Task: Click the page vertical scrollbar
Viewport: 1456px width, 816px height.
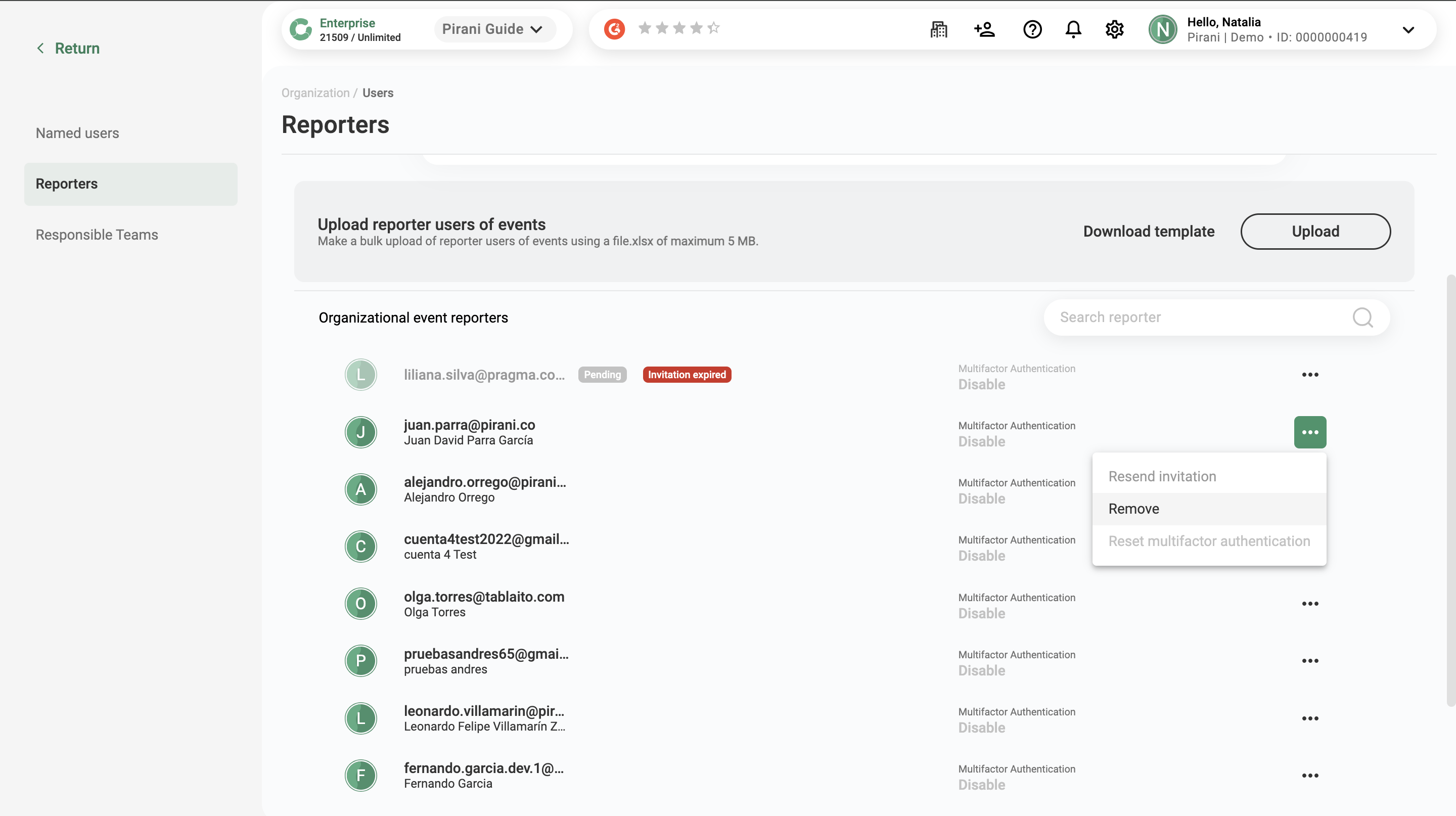Action: (x=1450, y=489)
